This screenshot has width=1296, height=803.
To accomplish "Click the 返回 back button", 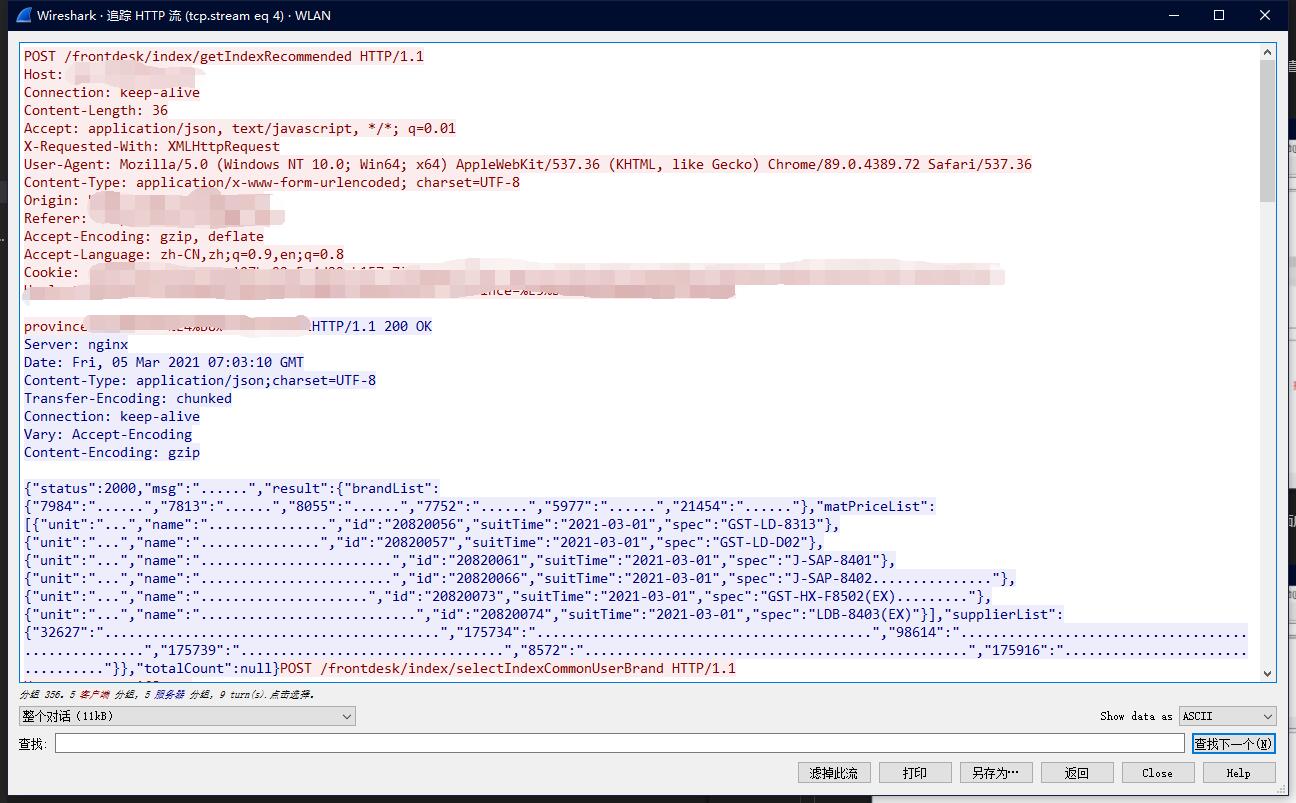I will 1077,773.
